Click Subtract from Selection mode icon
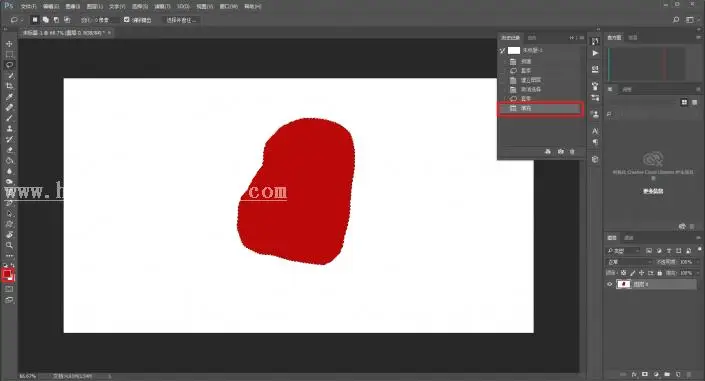 coord(56,20)
